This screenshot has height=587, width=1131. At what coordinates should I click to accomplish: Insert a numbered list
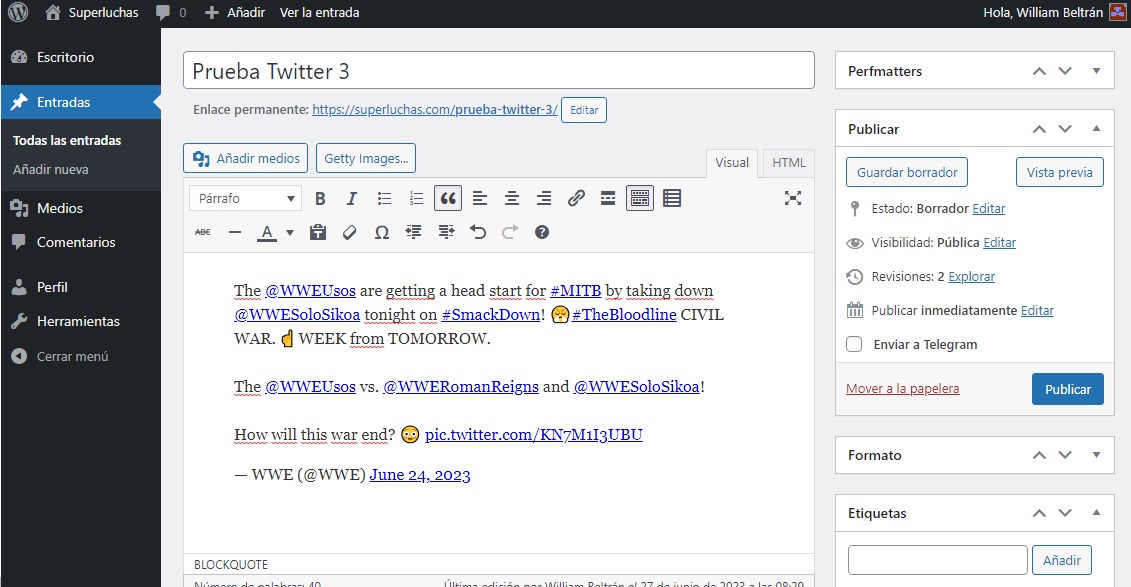[x=416, y=198]
